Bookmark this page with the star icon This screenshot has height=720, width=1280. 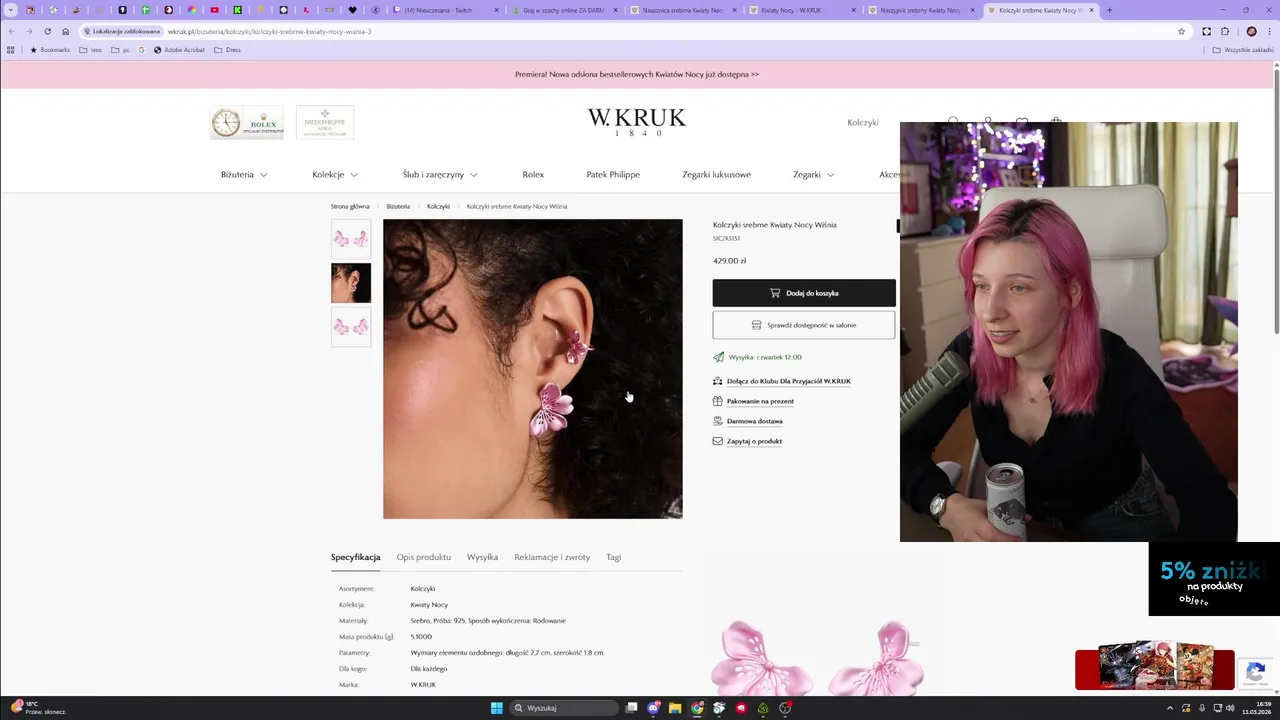1181,31
